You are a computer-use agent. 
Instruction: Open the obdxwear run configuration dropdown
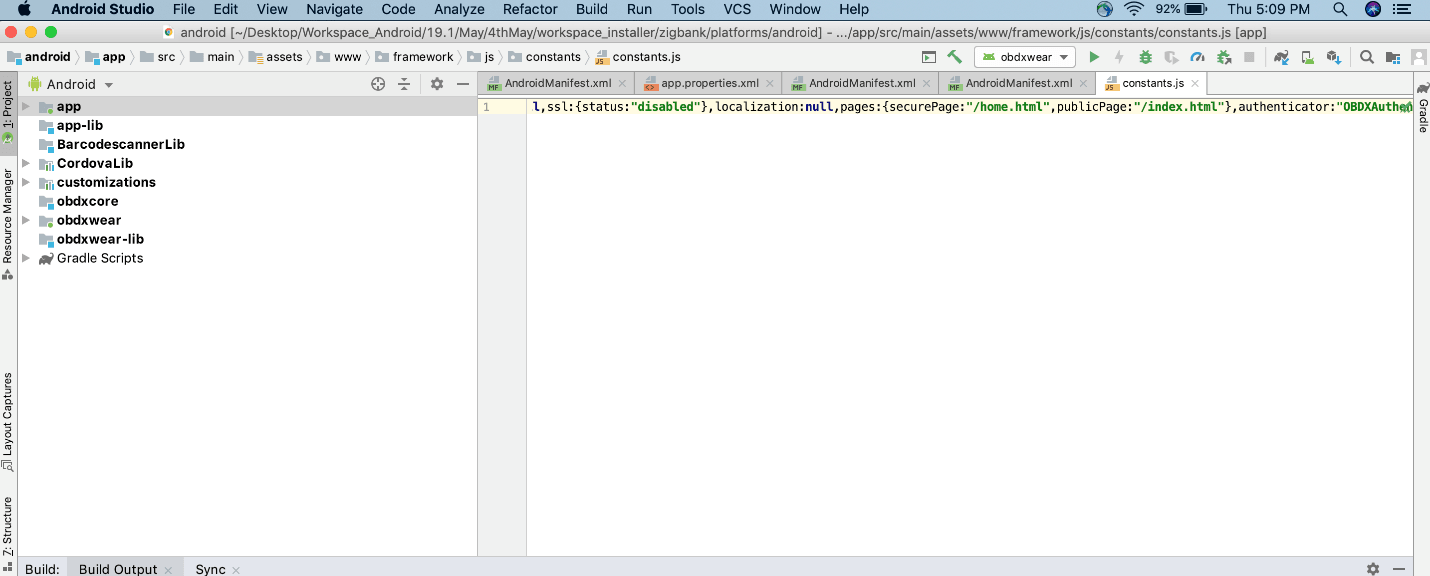pos(1025,57)
